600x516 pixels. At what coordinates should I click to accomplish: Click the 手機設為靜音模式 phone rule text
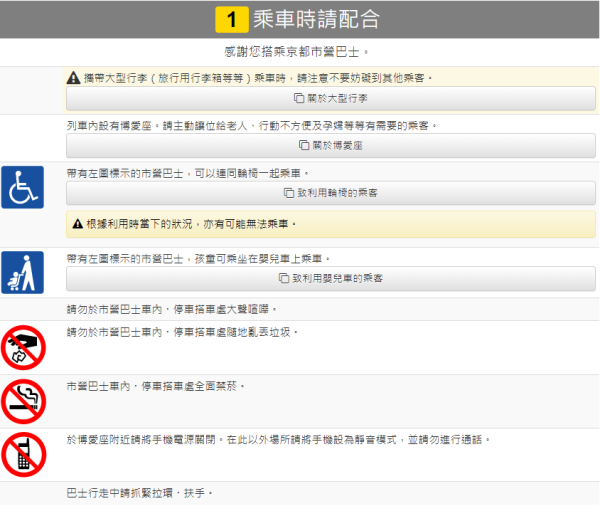click(280, 439)
